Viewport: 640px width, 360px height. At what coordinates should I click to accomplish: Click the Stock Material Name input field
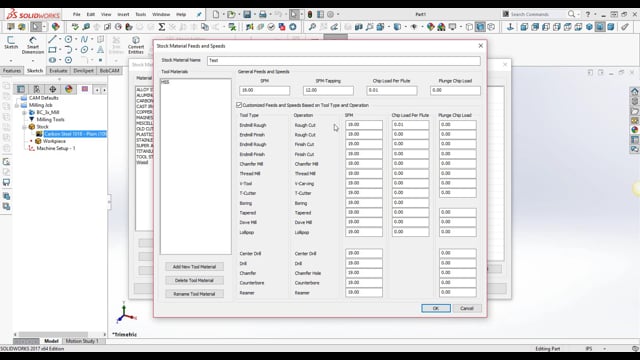[344, 60]
